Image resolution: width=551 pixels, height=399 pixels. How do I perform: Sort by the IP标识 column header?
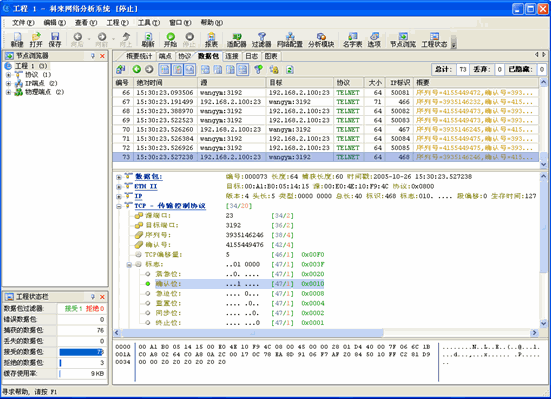[x=399, y=83]
